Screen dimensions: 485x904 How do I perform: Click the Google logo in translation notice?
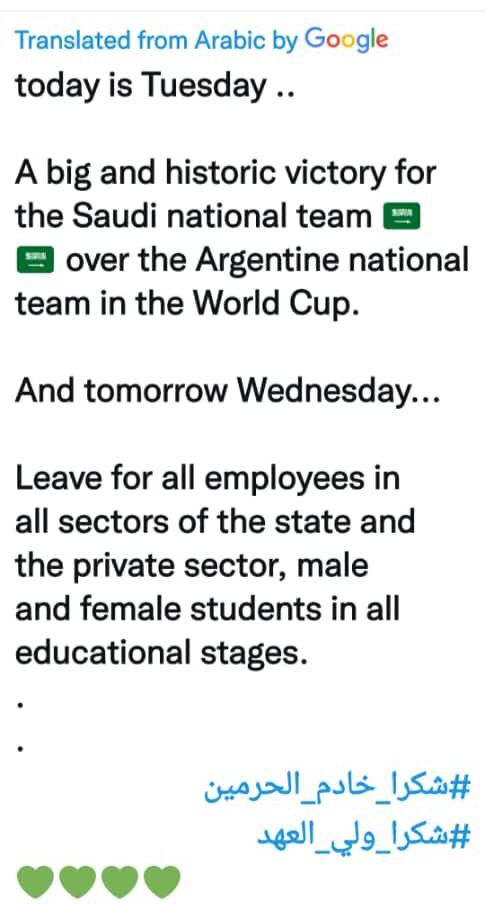click(346, 40)
